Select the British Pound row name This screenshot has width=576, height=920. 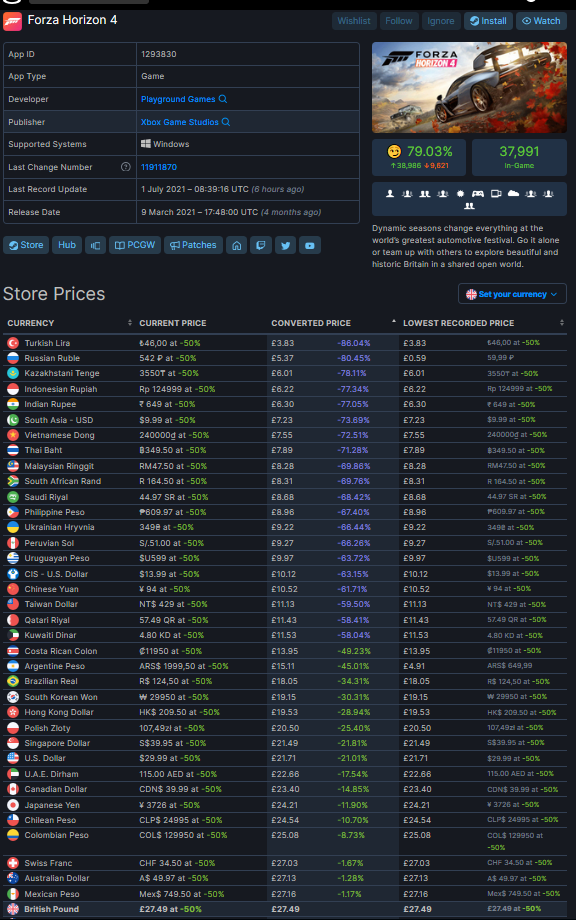tap(51, 909)
